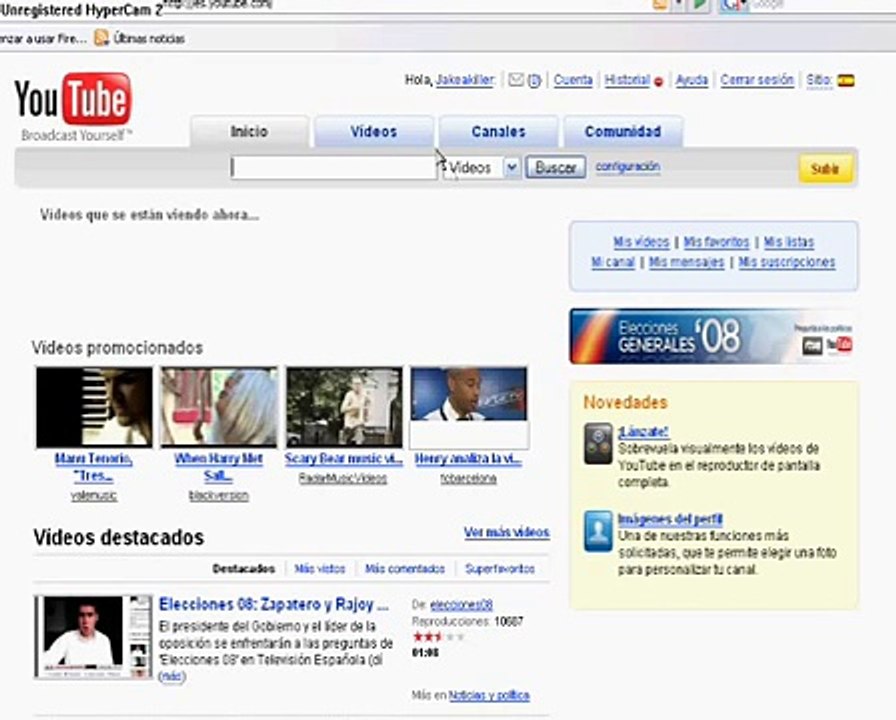Click the Buscar button
The width and height of the screenshot is (896, 720).
tap(555, 167)
